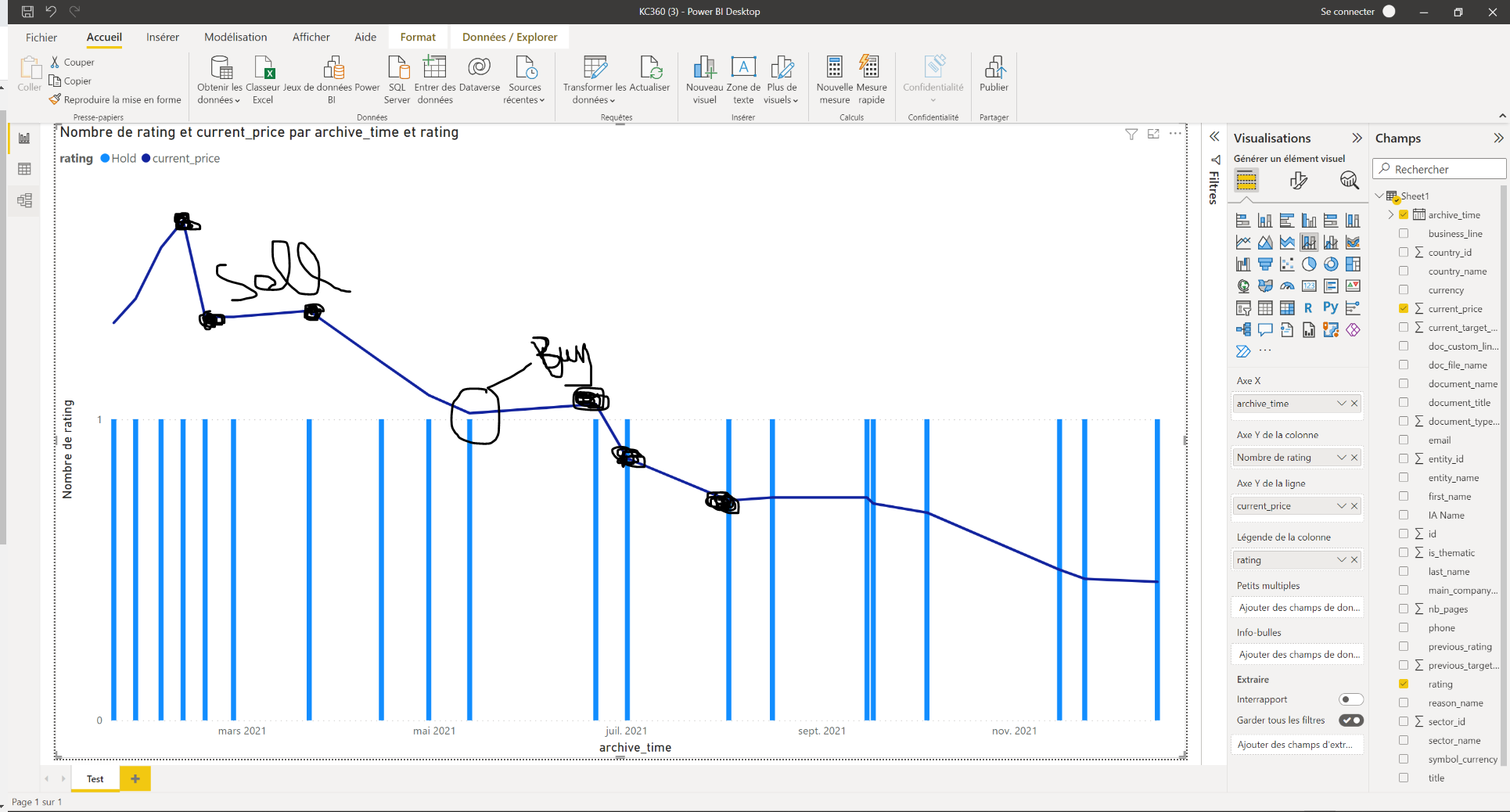
Task: Collapse the Sheet1 table tree
Action: tap(1379, 196)
